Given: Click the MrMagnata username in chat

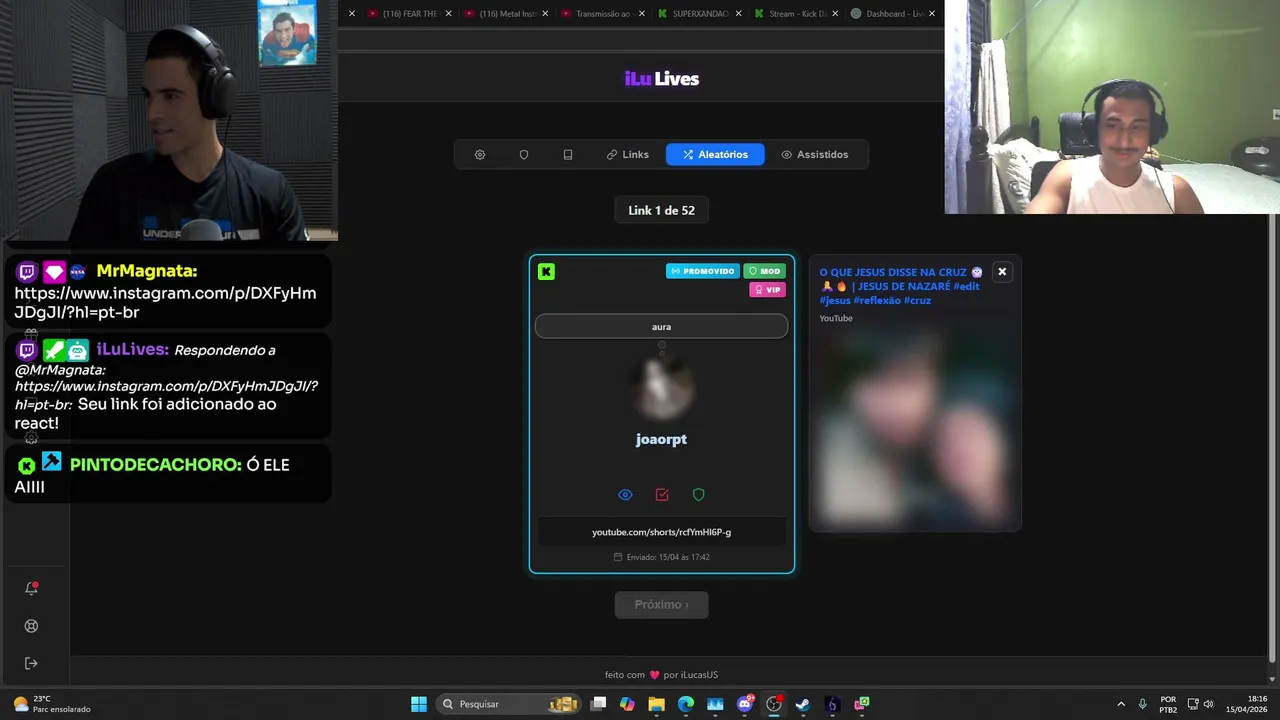Looking at the screenshot, I should click(147, 271).
